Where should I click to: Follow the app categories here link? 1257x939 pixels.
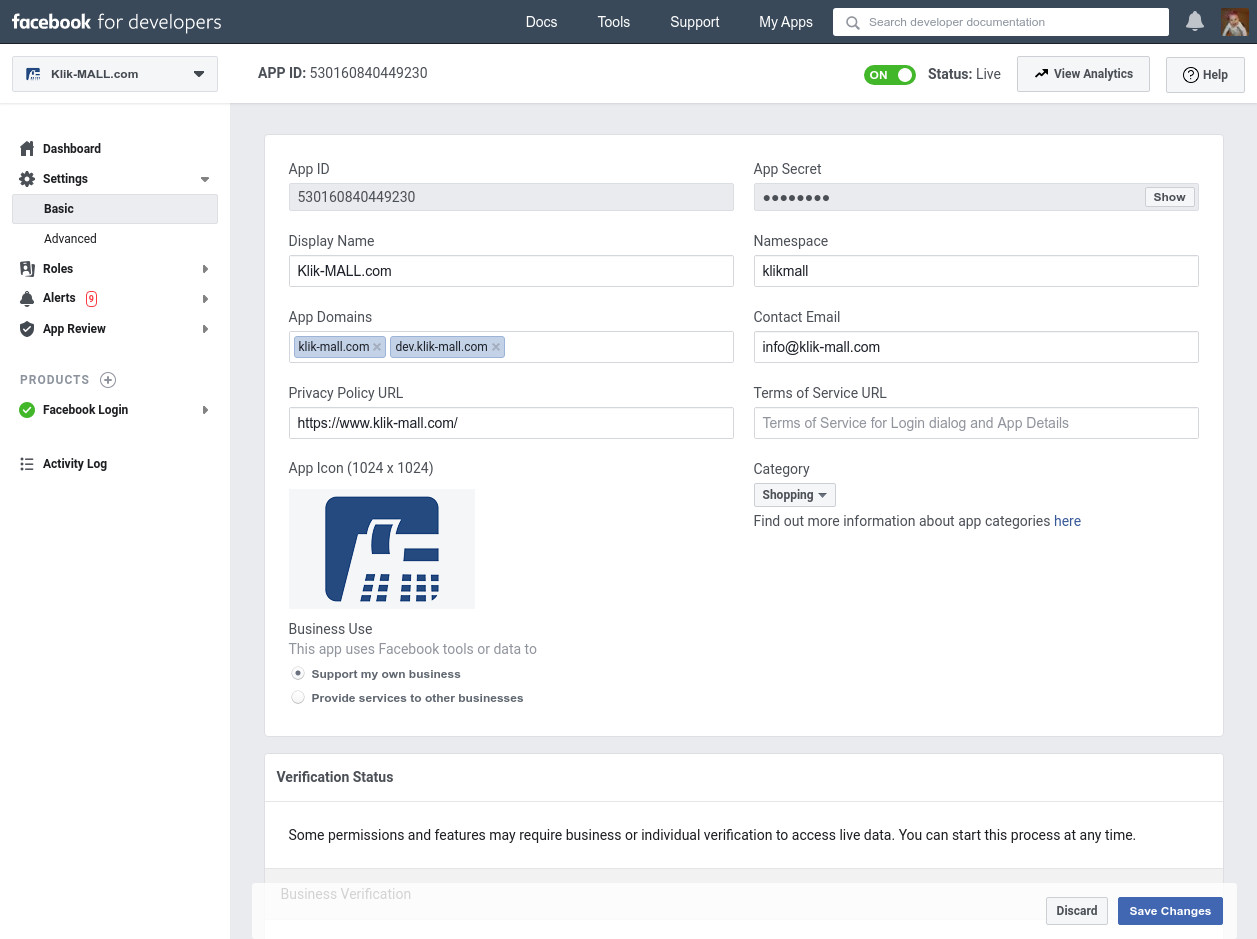point(1067,521)
